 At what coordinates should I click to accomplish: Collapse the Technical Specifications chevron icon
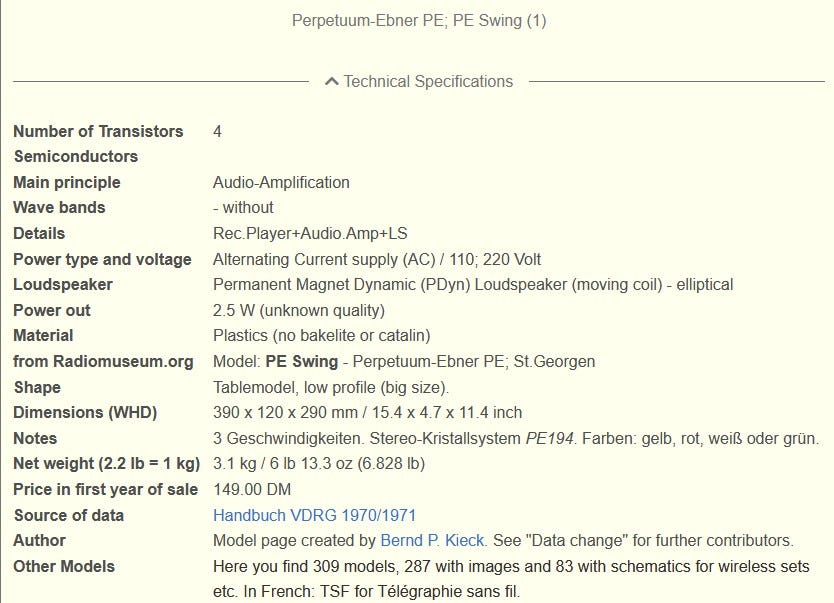[x=332, y=82]
